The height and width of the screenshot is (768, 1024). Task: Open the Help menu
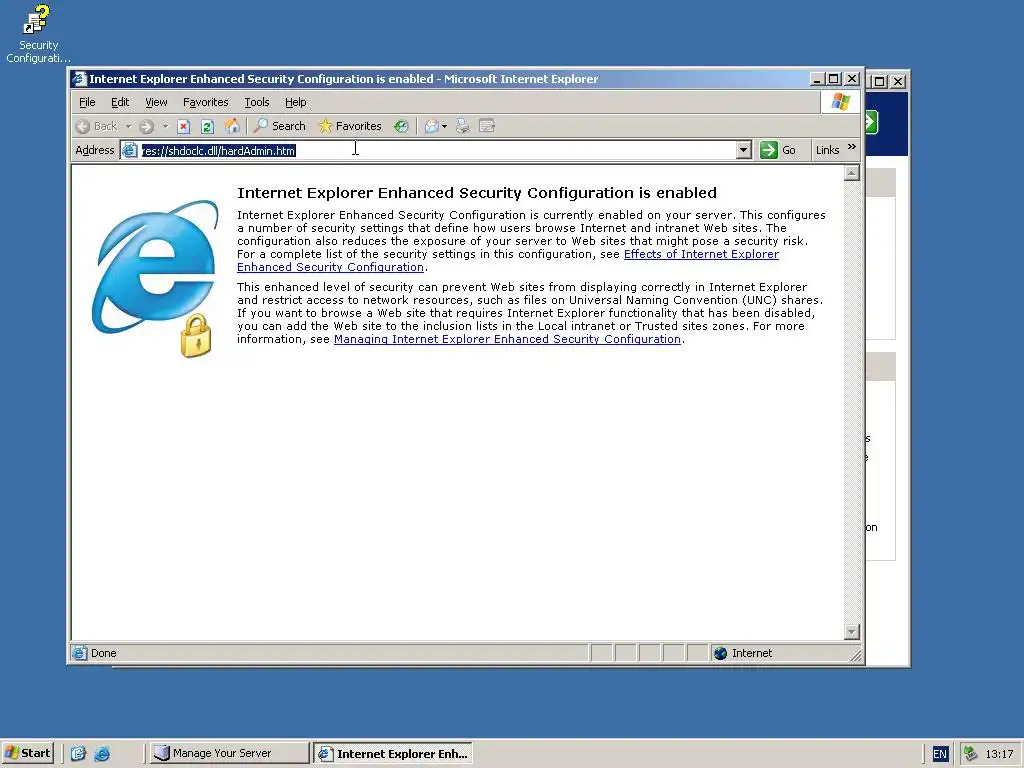pos(296,102)
